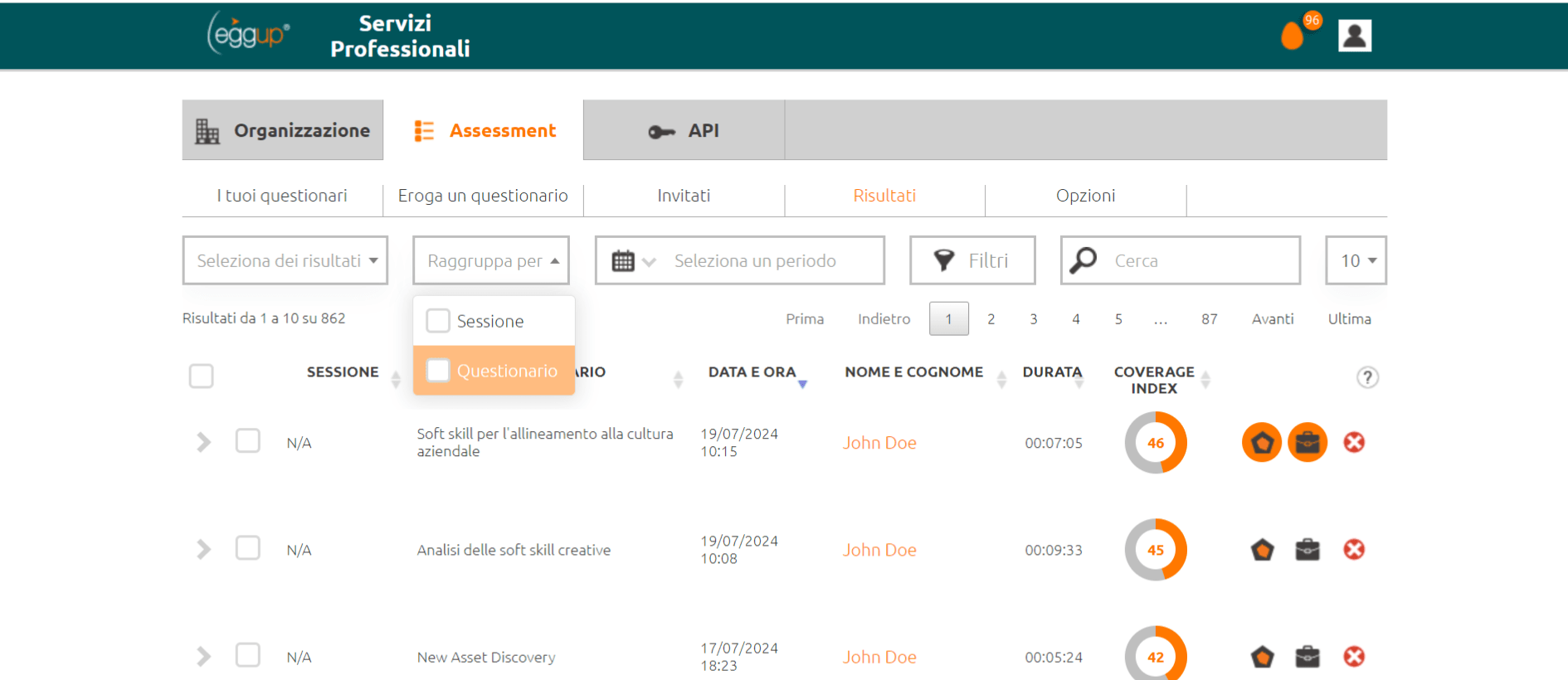The width and height of the screenshot is (1568, 680).
Task: Switch to the Organizzazione tab
Action: 283,130
